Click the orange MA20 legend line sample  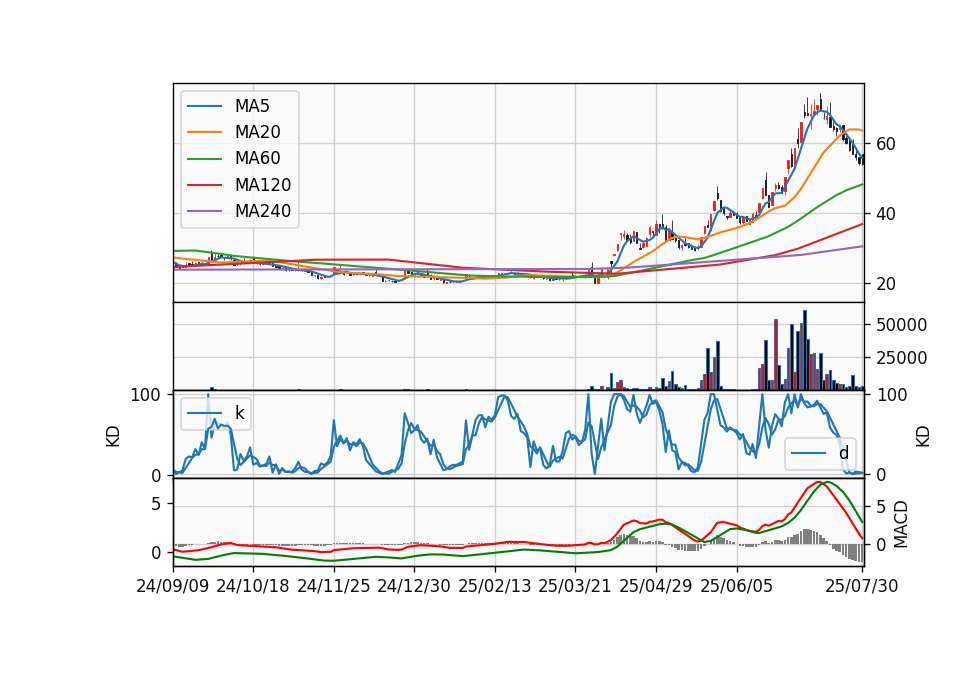204,132
